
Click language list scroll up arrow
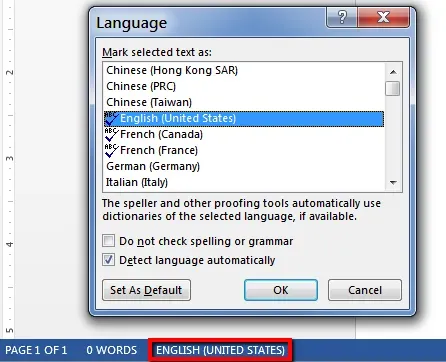coord(393,72)
